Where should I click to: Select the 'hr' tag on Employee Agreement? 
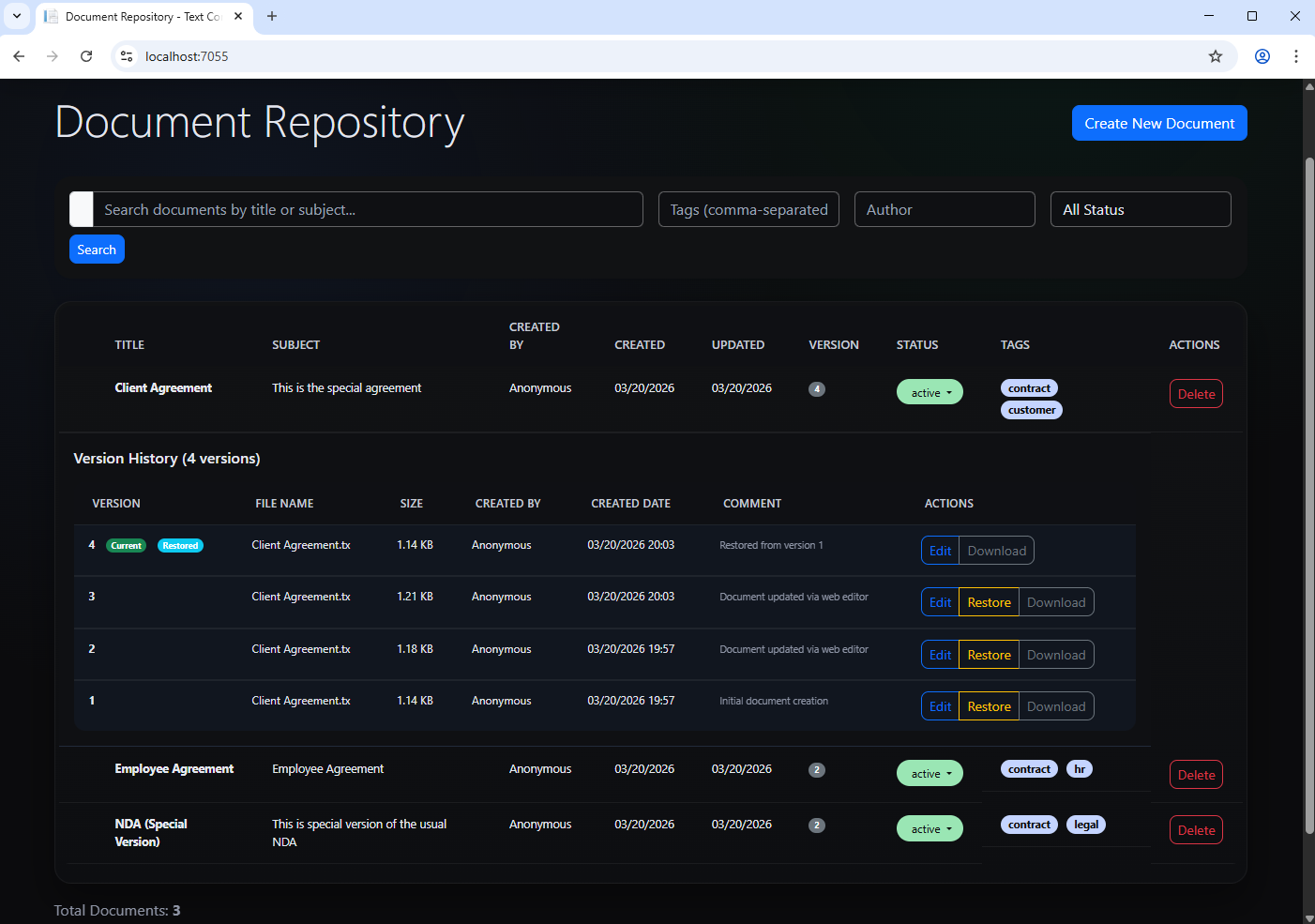click(1080, 768)
